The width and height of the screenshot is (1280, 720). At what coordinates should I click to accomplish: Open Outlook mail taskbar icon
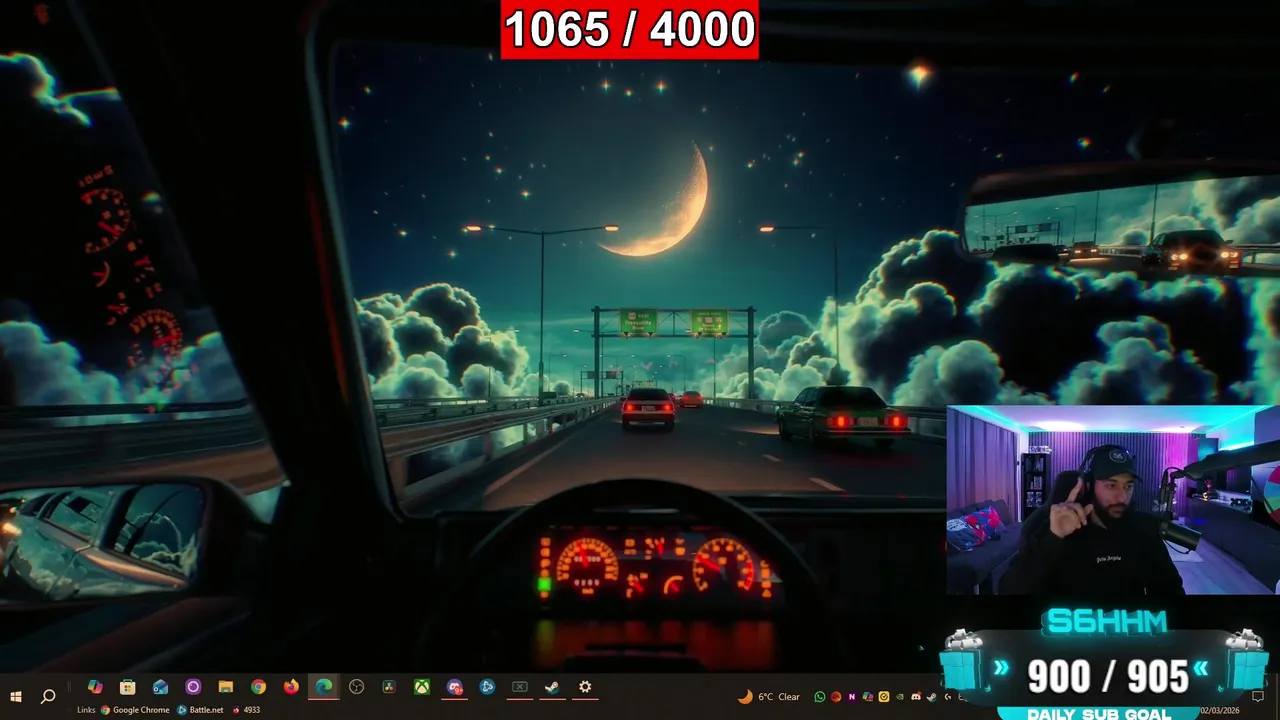click(160, 687)
